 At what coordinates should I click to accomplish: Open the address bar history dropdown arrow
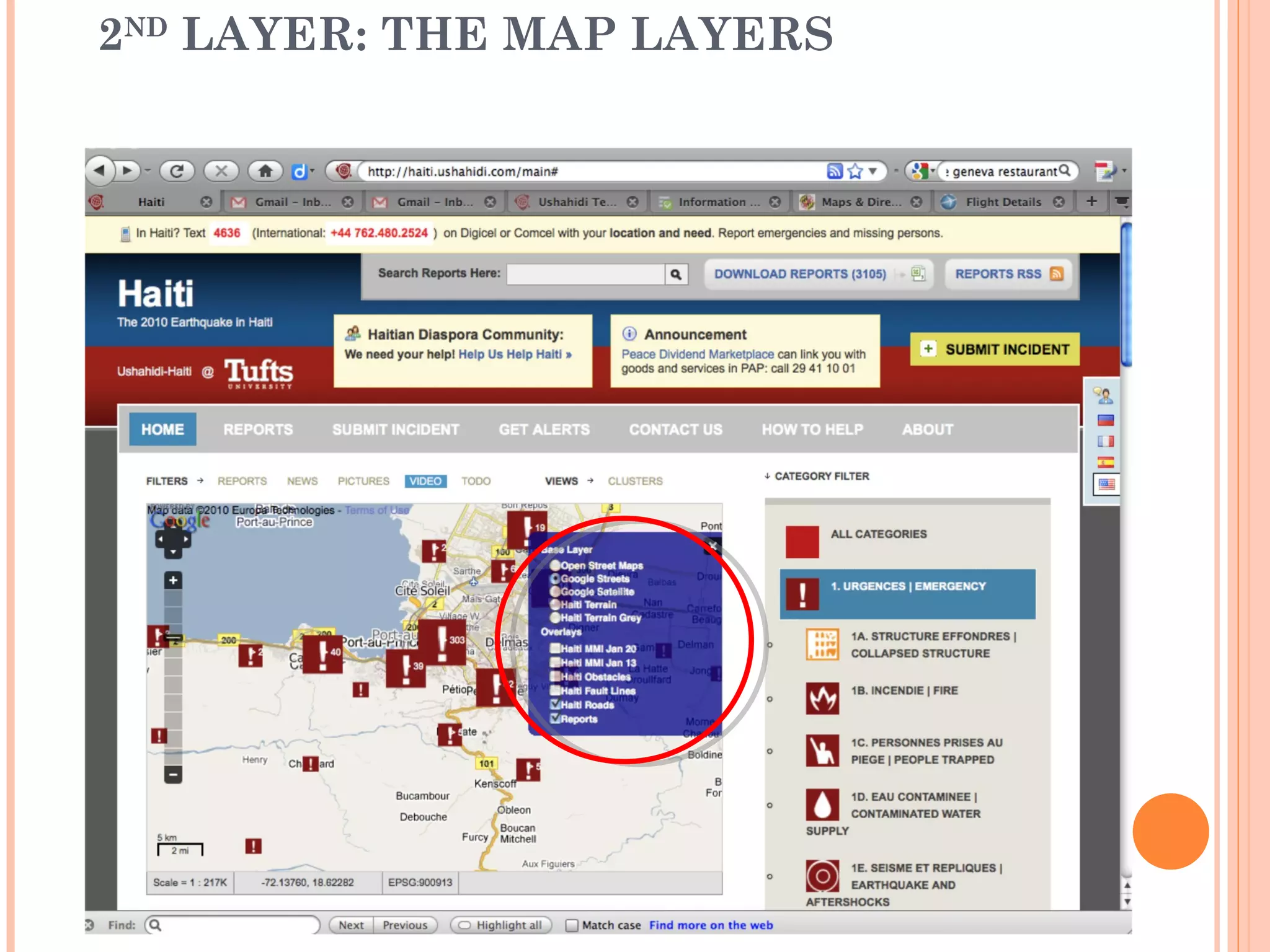click(x=873, y=171)
